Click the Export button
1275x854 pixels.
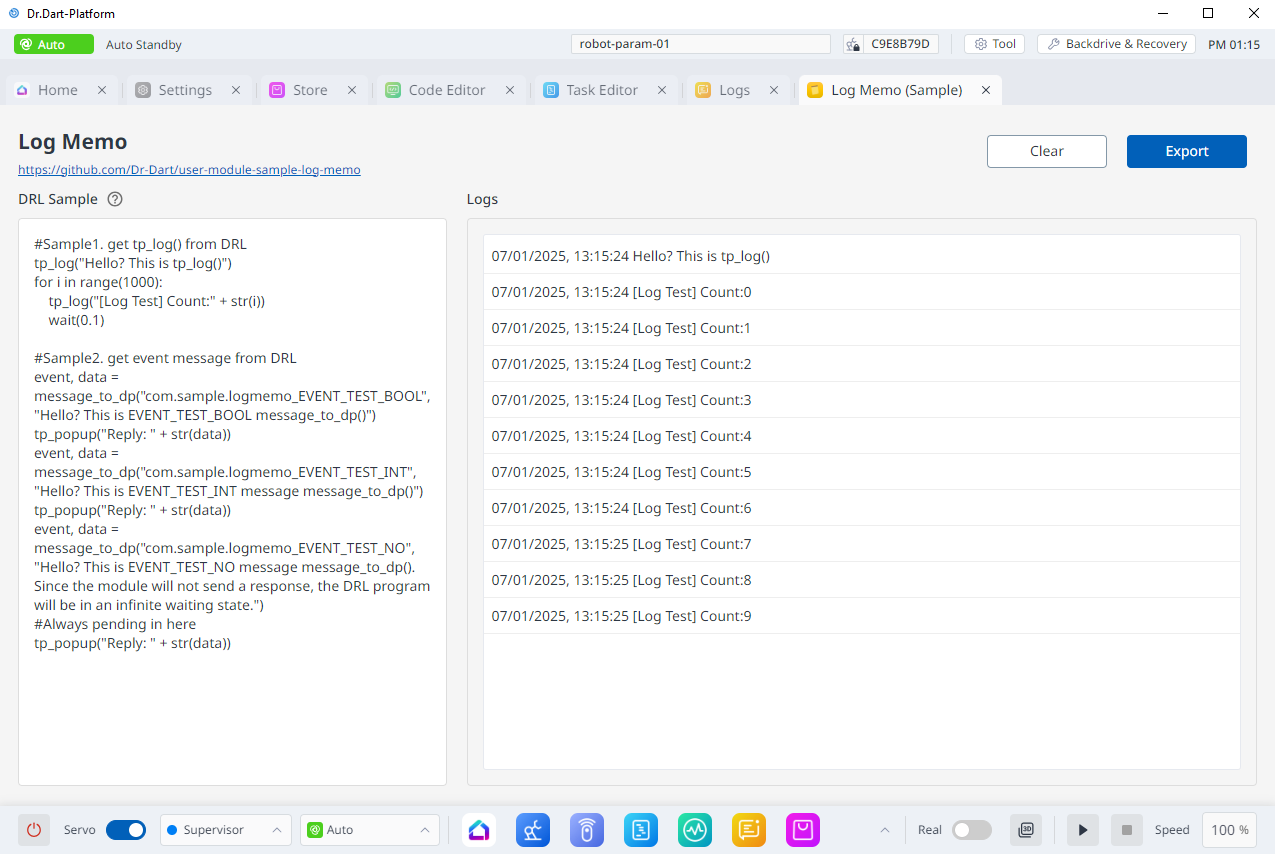[x=1186, y=151]
